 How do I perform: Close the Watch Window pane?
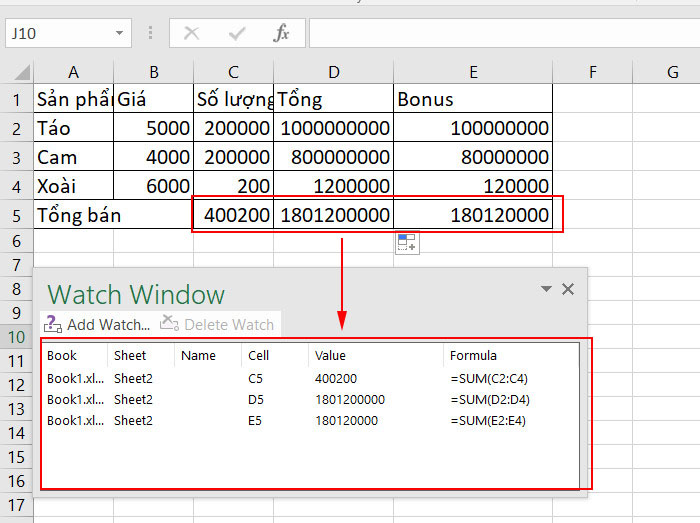568,289
